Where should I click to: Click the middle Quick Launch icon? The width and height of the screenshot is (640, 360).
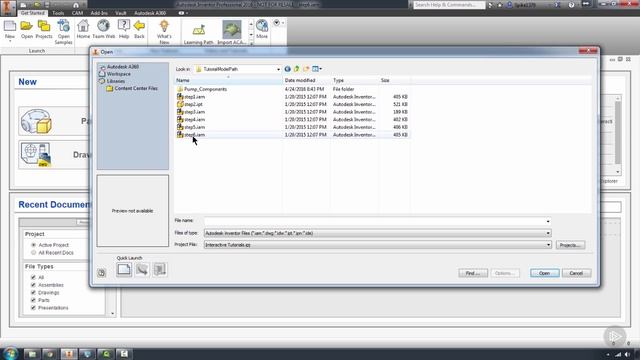click(142, 269)
